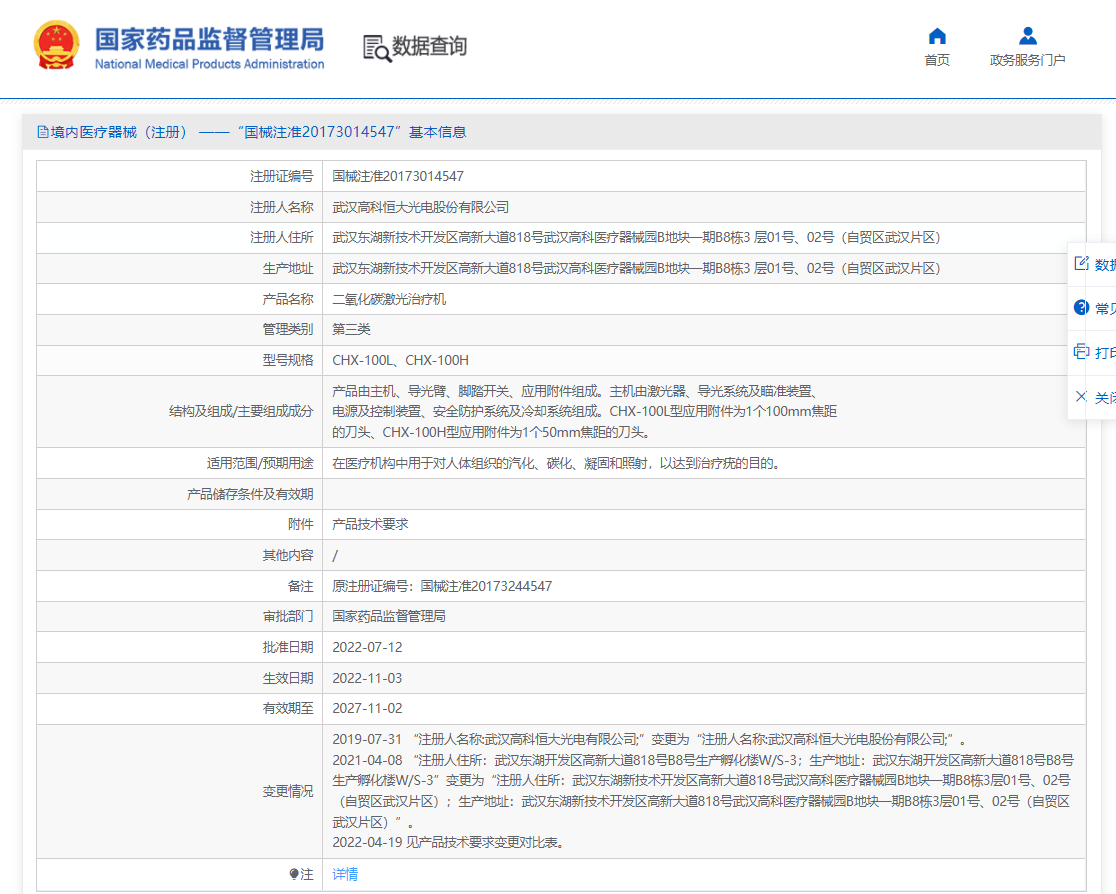Click the 注册证编号 row label
The image size is (1116, 894).
tap(281, 177)
